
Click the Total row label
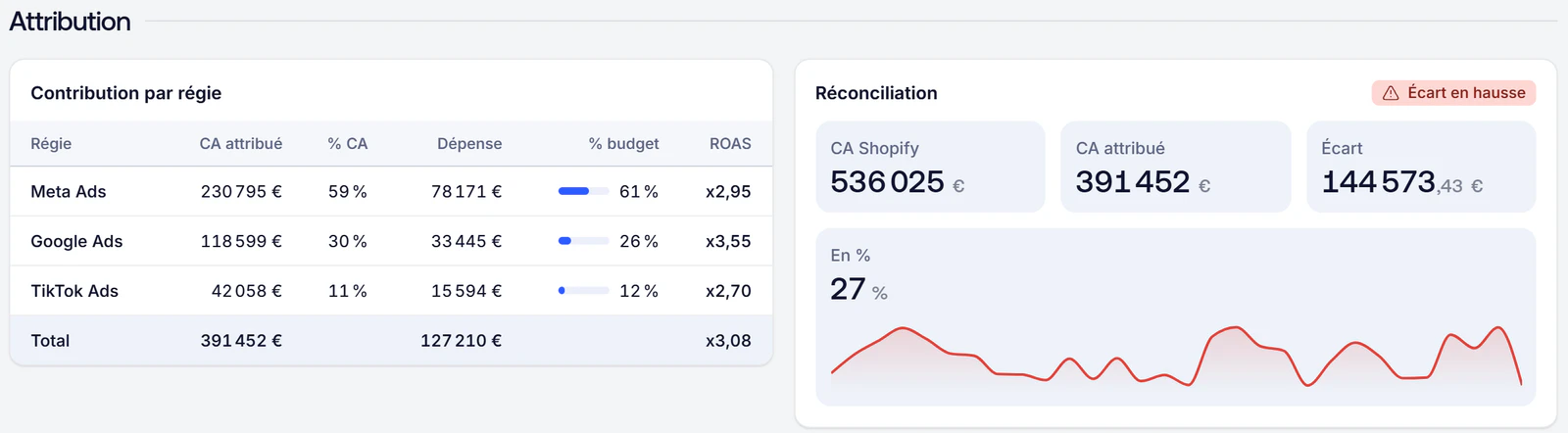pos(50,341)
